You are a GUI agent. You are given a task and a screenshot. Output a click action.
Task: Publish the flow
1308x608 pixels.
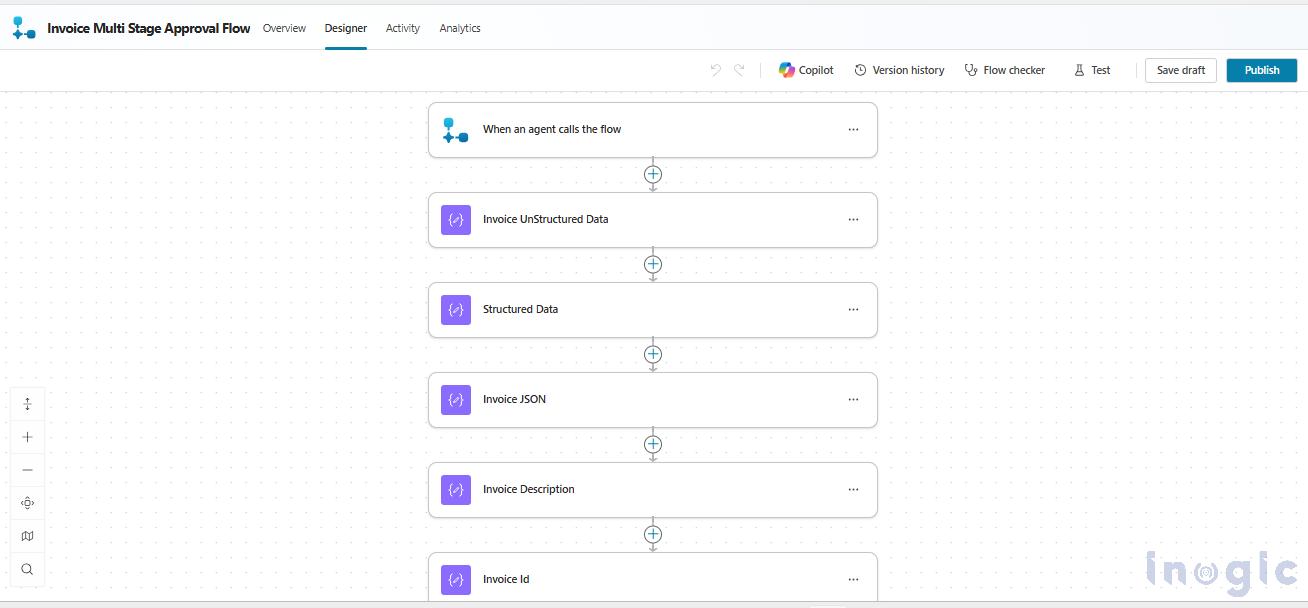point(1261,70)
